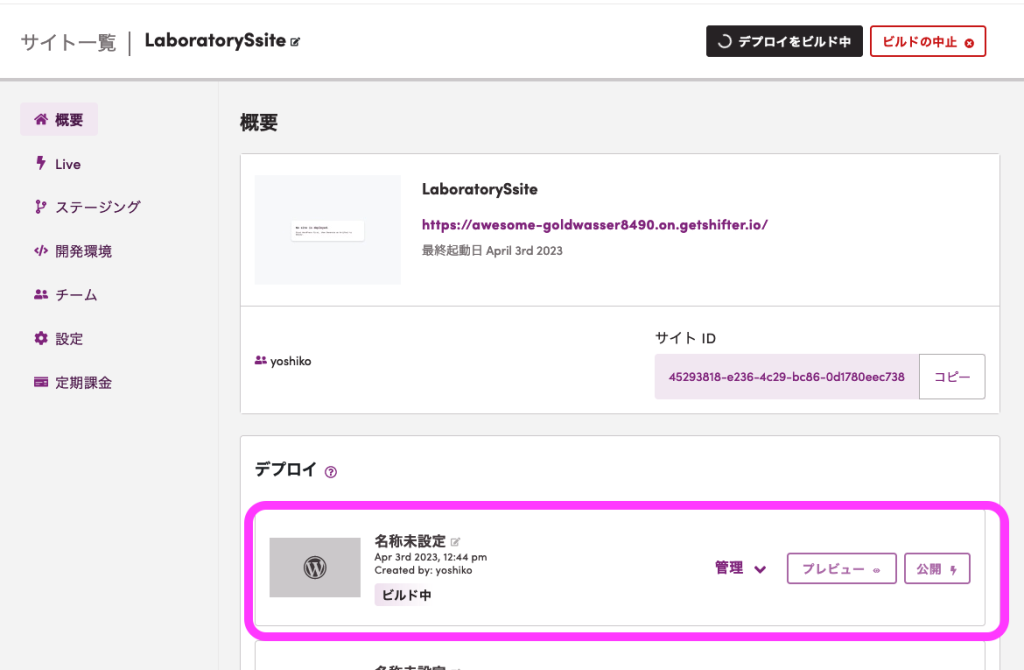Copy the site ID with コピー button
The width and height of the screenshot is (1024, 670).
[x=952, y=377]
